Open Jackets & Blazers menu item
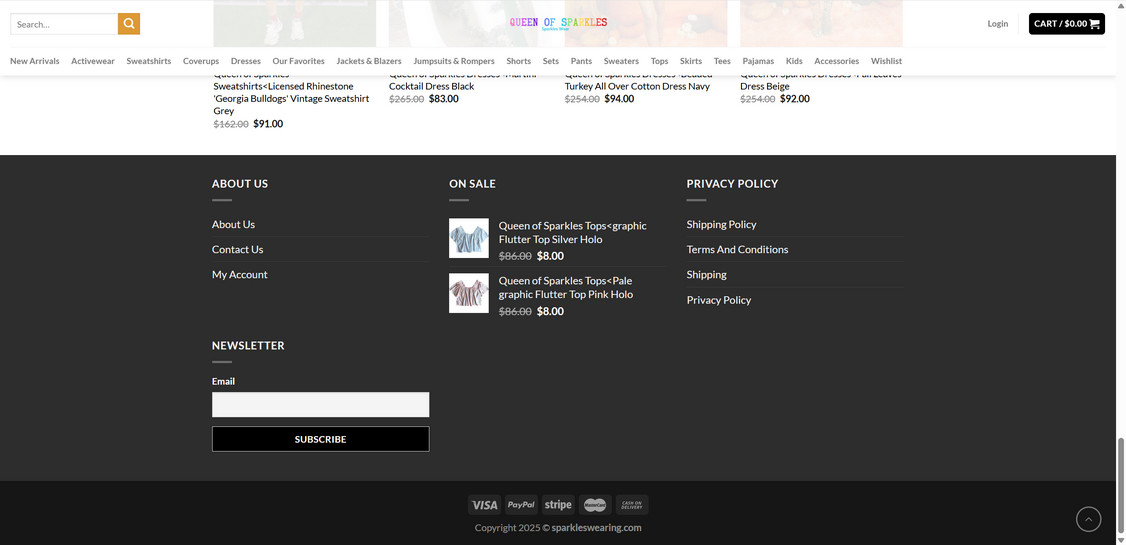This screenshot has width=1126, height=545. pos(368,61)
